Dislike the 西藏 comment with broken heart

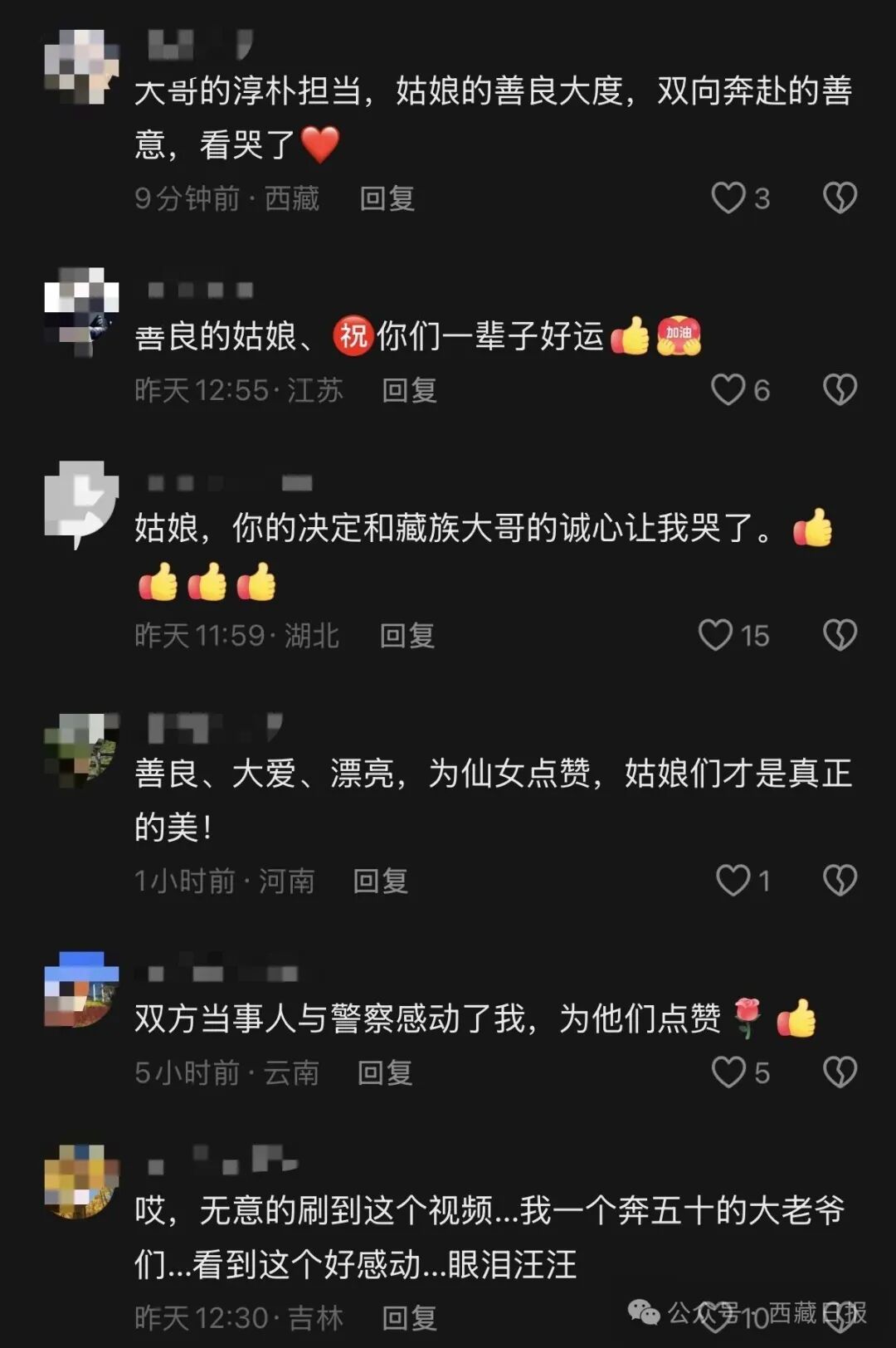tap(840, 198)
